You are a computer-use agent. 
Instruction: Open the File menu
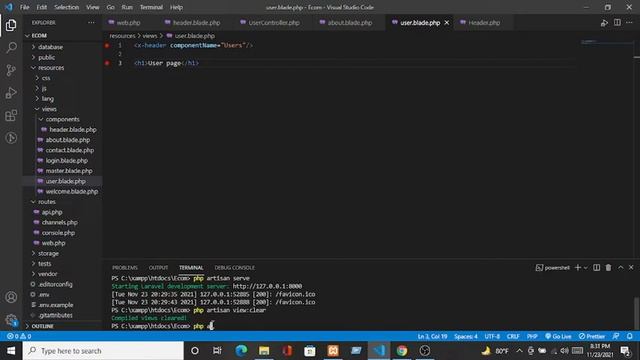coord(24,7)
